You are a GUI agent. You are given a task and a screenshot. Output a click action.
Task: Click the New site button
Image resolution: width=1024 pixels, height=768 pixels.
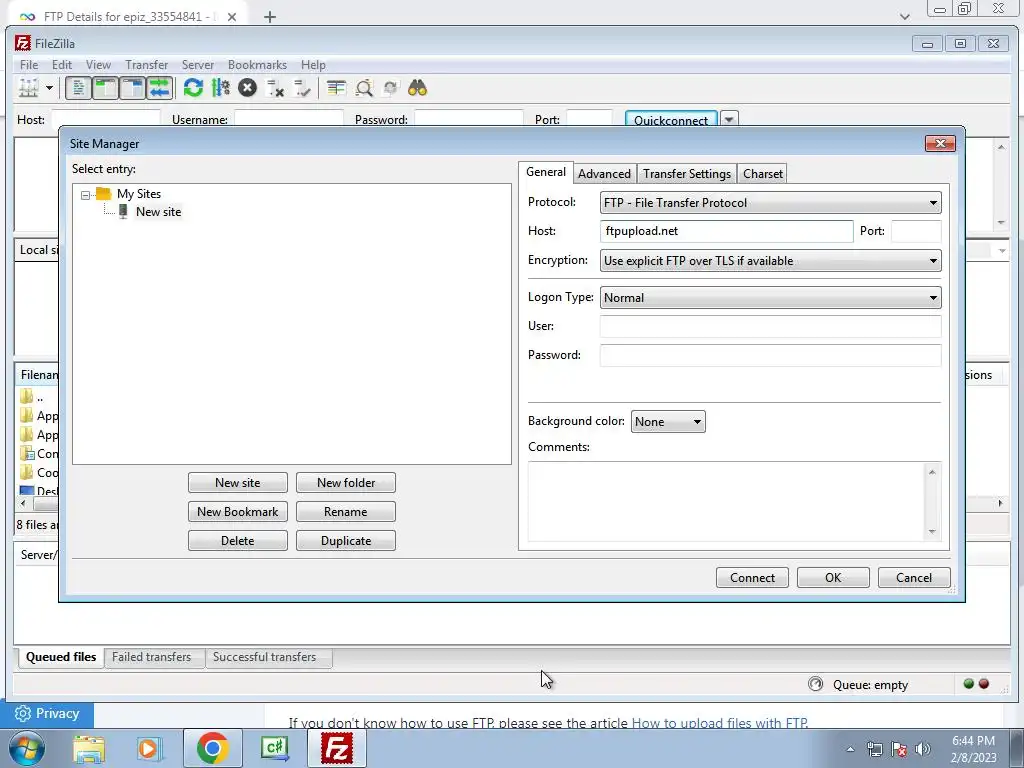point(238,483)
